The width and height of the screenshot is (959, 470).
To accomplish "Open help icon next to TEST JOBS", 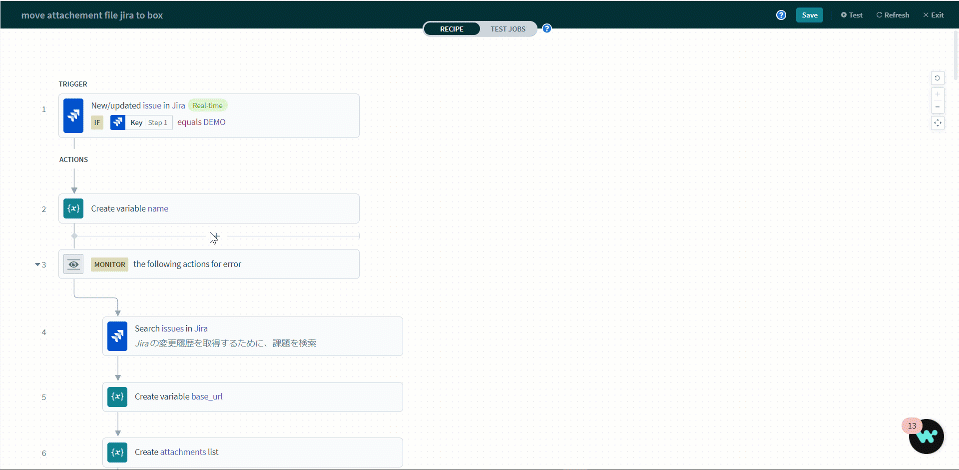I will (547, 28).
